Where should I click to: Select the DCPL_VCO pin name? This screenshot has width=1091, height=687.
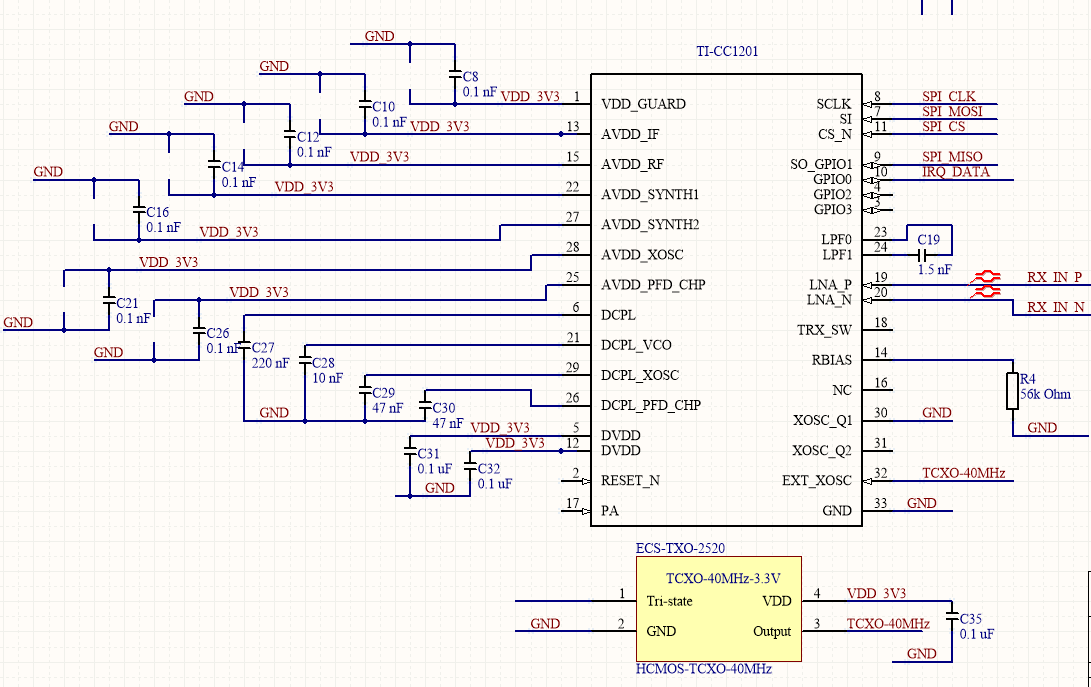[637, 345]
